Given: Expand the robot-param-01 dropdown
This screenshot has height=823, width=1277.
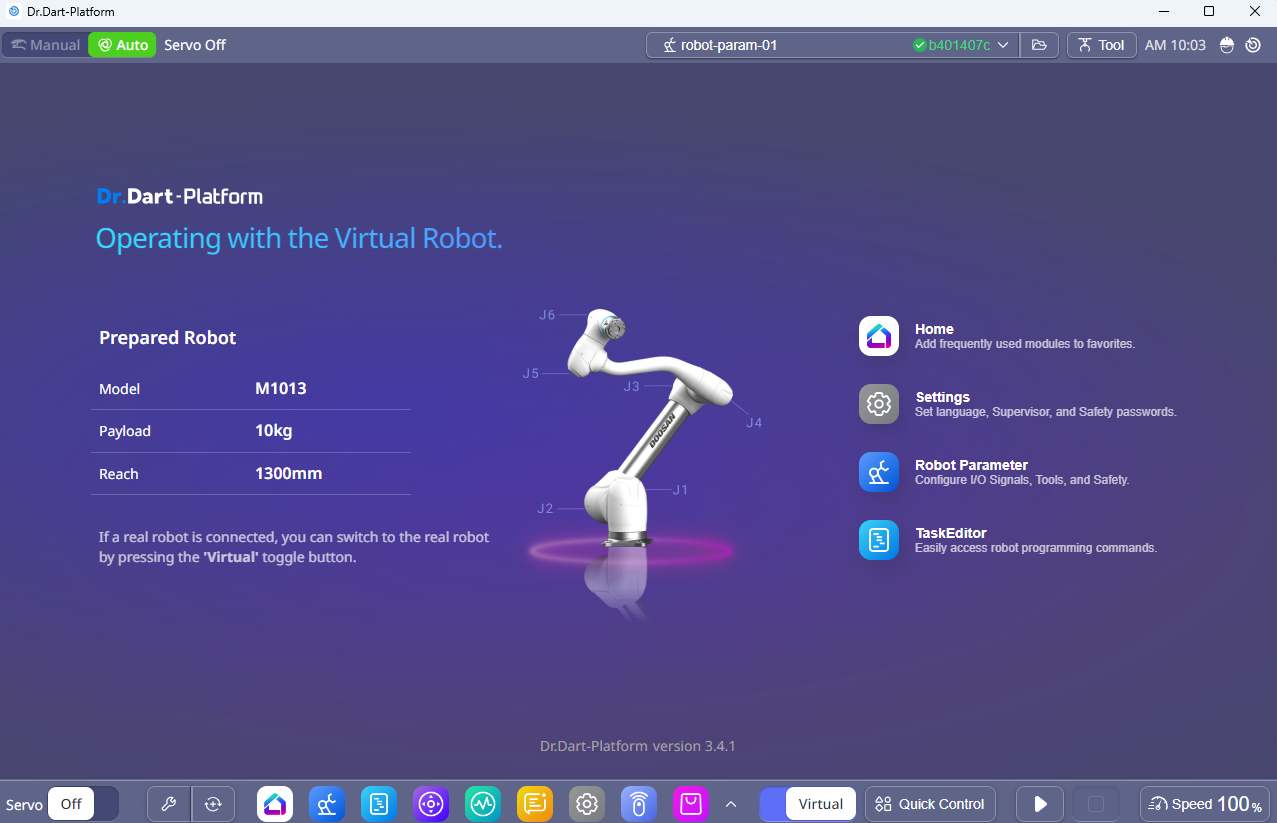Looking at the screenshot, I should 1003,45.
